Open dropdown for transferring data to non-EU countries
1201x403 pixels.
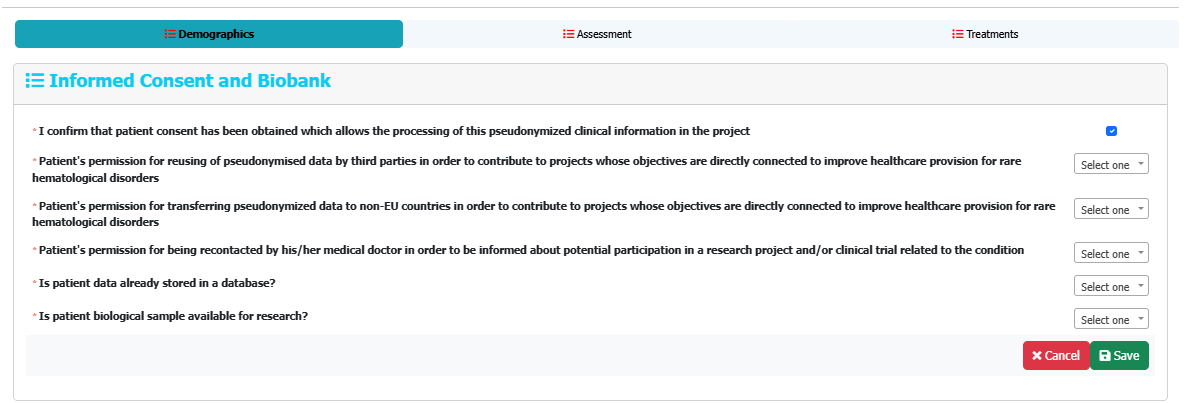point(1111,210)
